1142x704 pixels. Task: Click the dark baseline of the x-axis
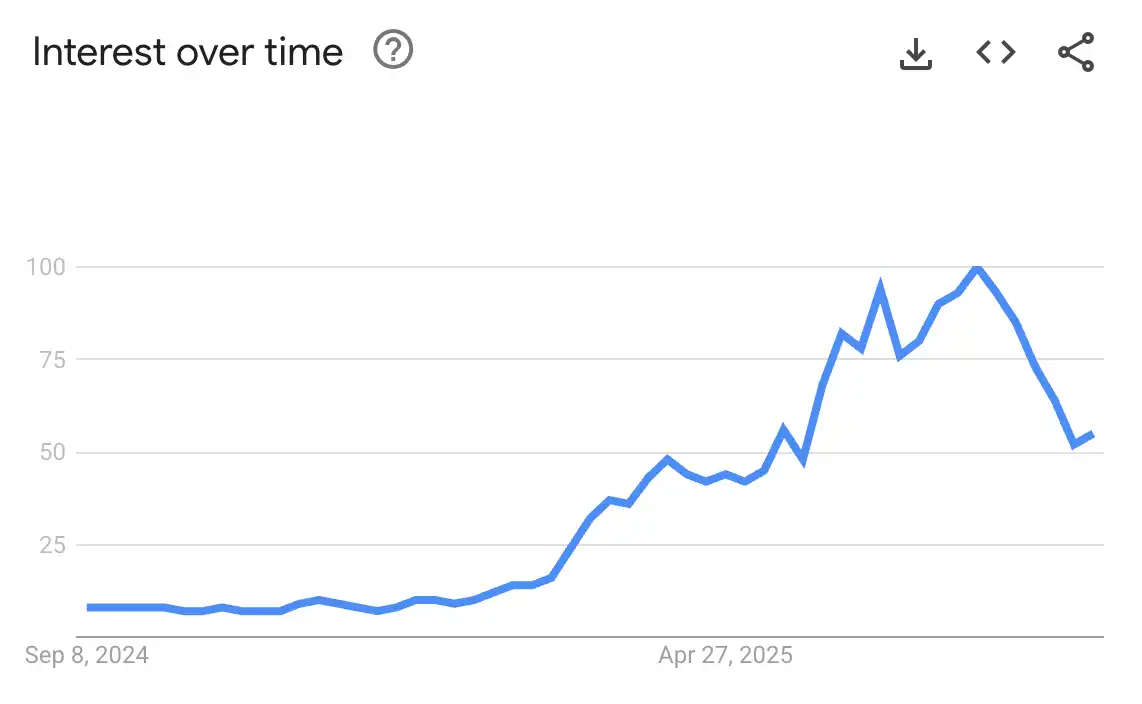click(x=500, y=636)
